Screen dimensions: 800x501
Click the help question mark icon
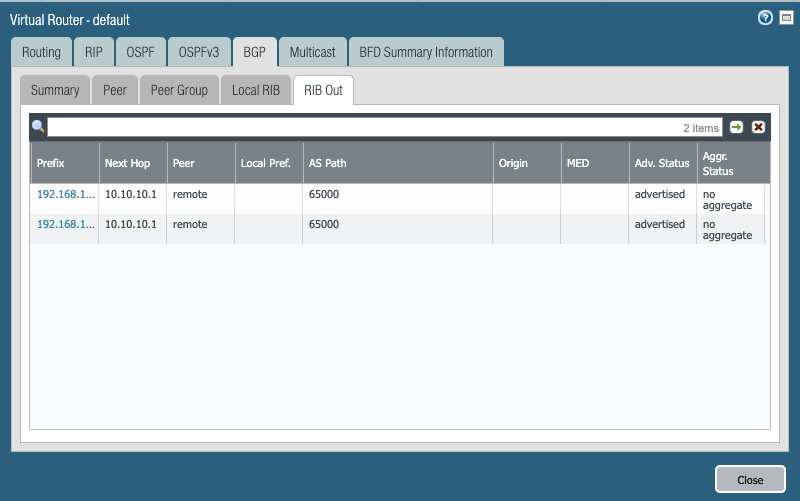coord(766,18)
